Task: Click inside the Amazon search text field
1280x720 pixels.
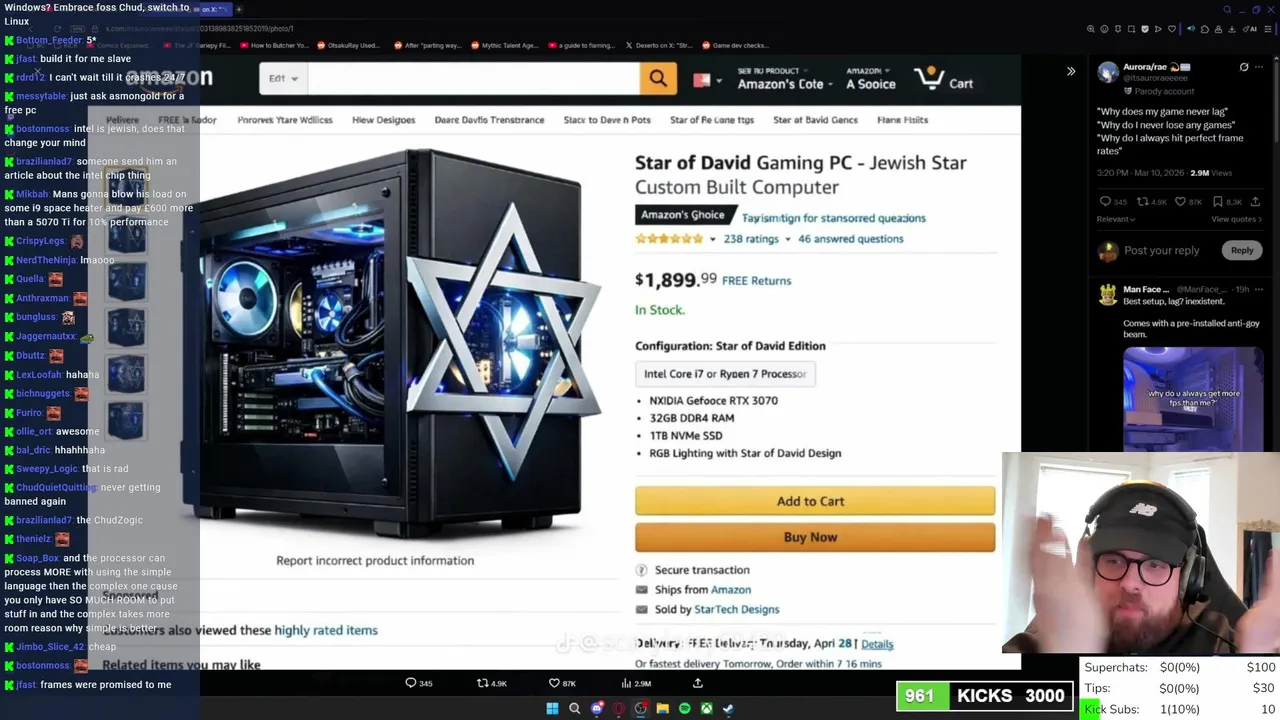Action: coord(474,78)
